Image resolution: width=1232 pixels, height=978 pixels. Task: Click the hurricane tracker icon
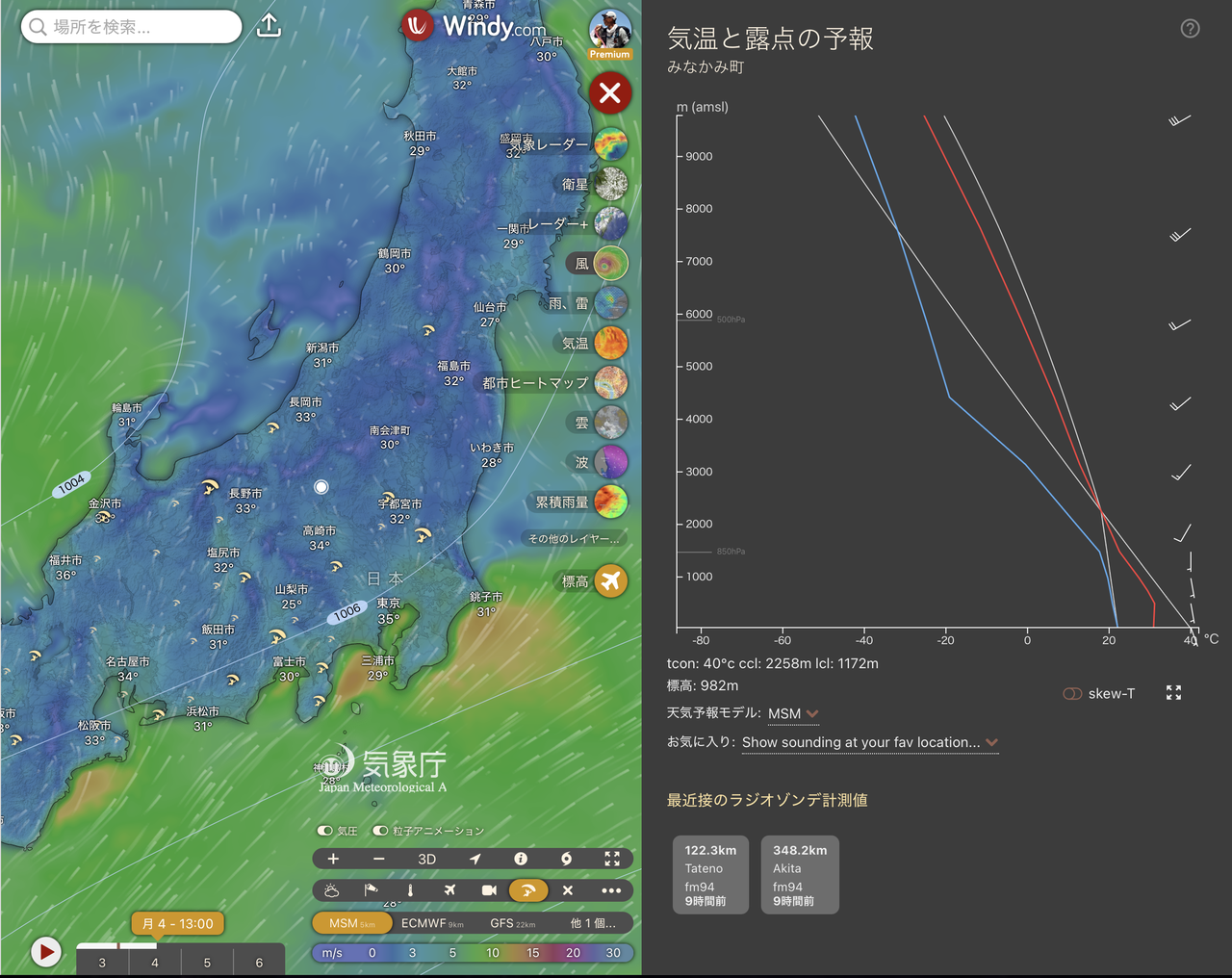(566, 859)
